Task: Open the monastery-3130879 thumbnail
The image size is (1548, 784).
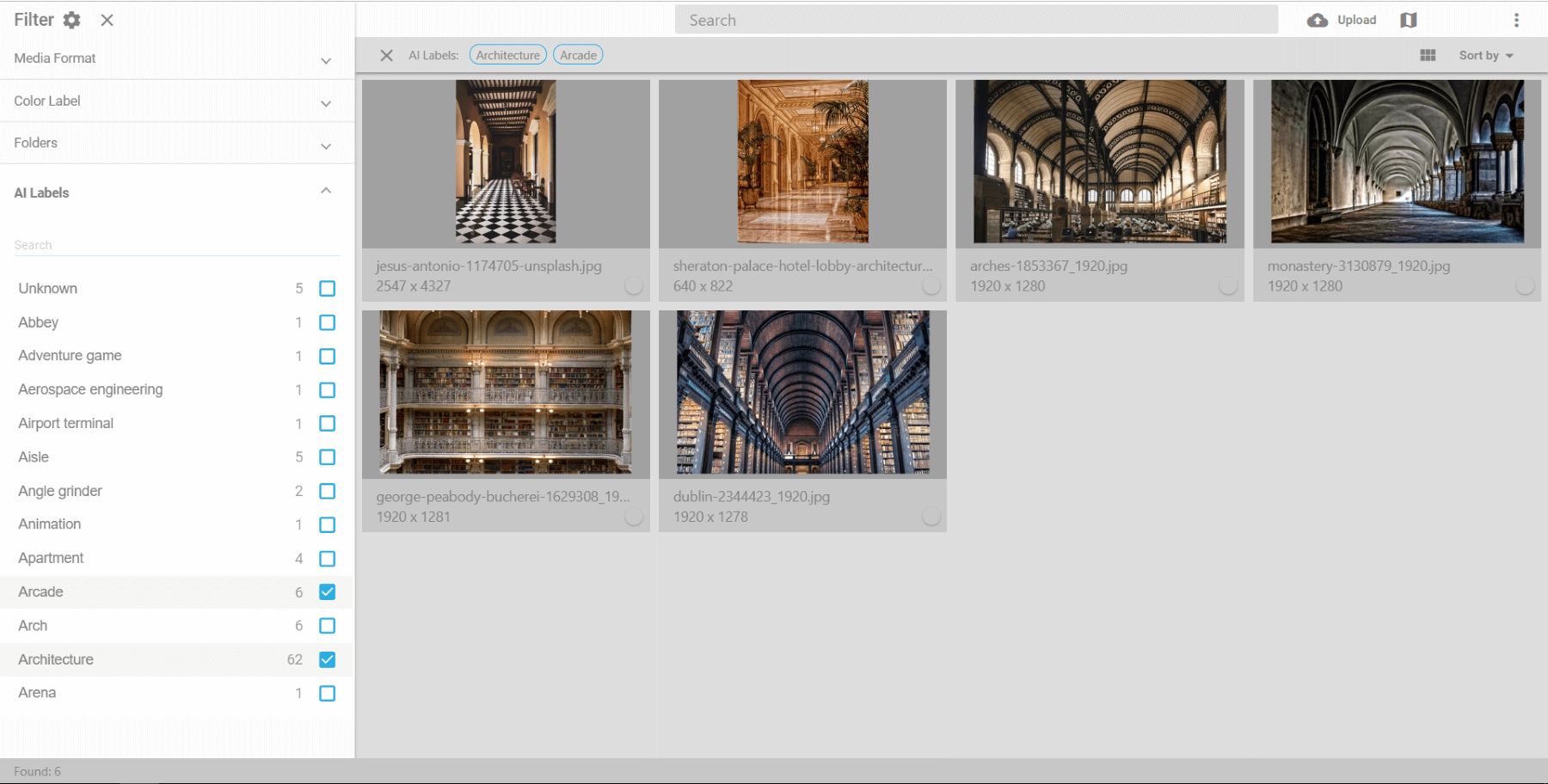Action: point(1397,162)
